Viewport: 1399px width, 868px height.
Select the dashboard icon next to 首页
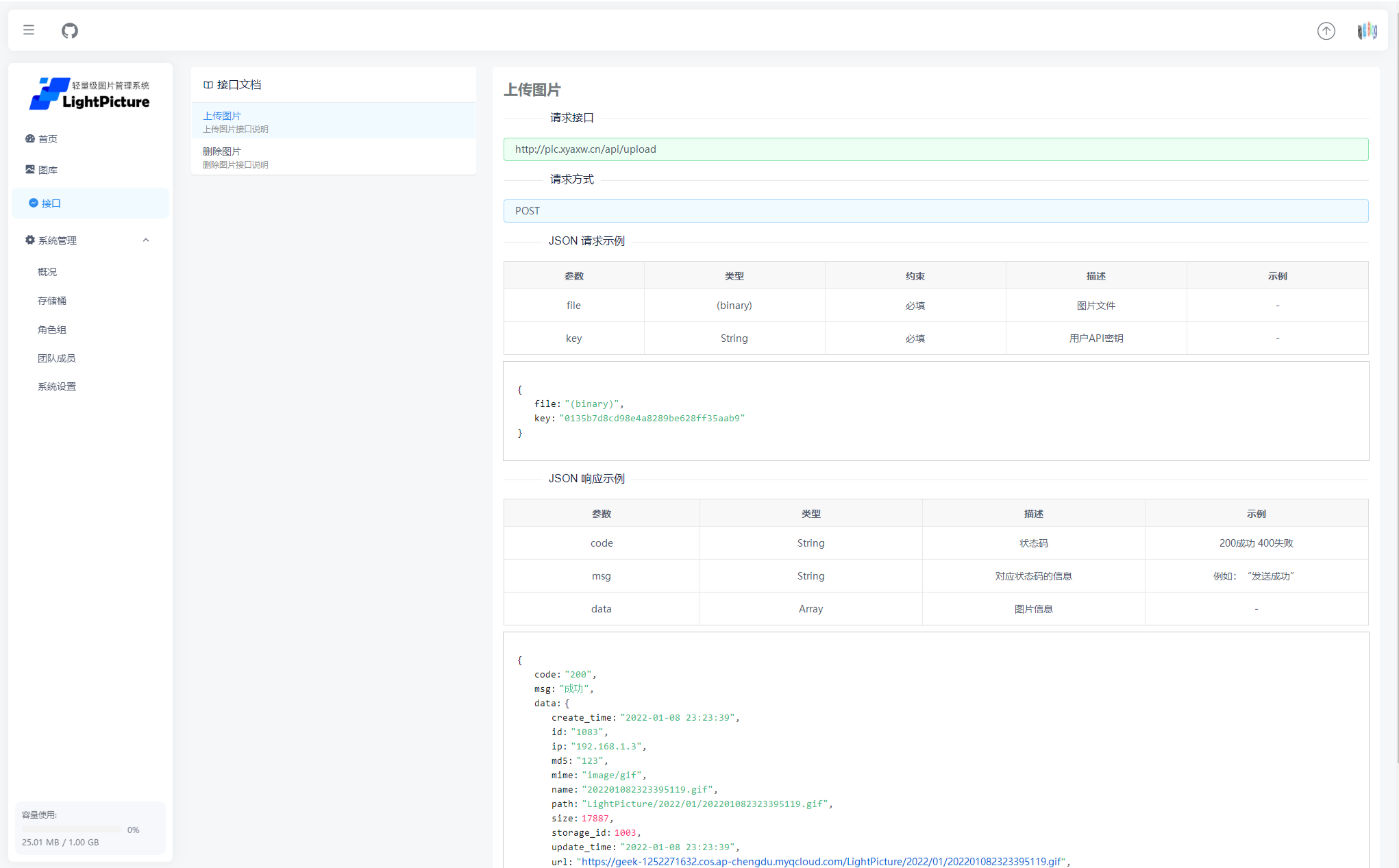click(30, 138)
